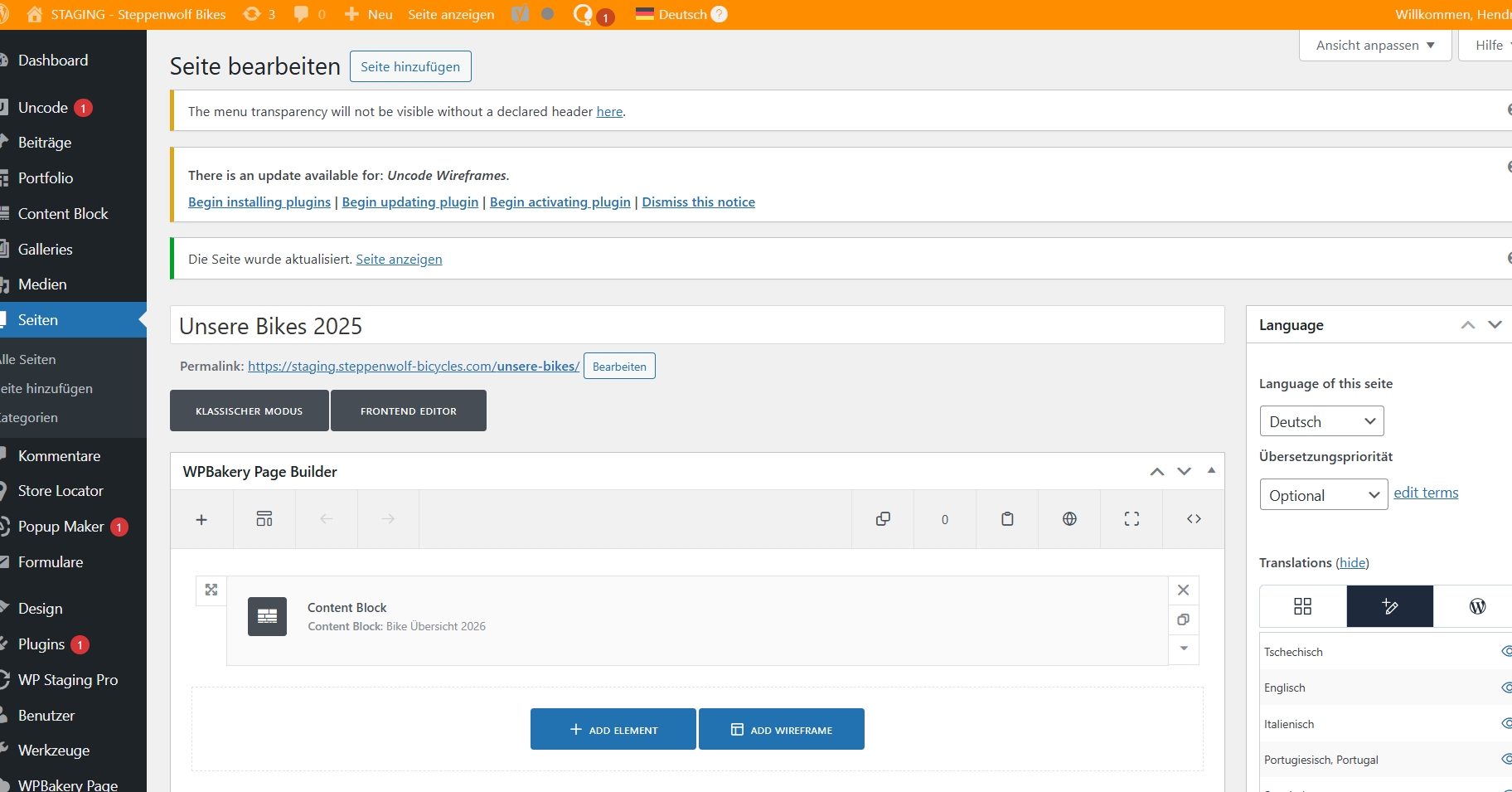Open WP Staging Pro in the sidebar

[x=68, y=680]
